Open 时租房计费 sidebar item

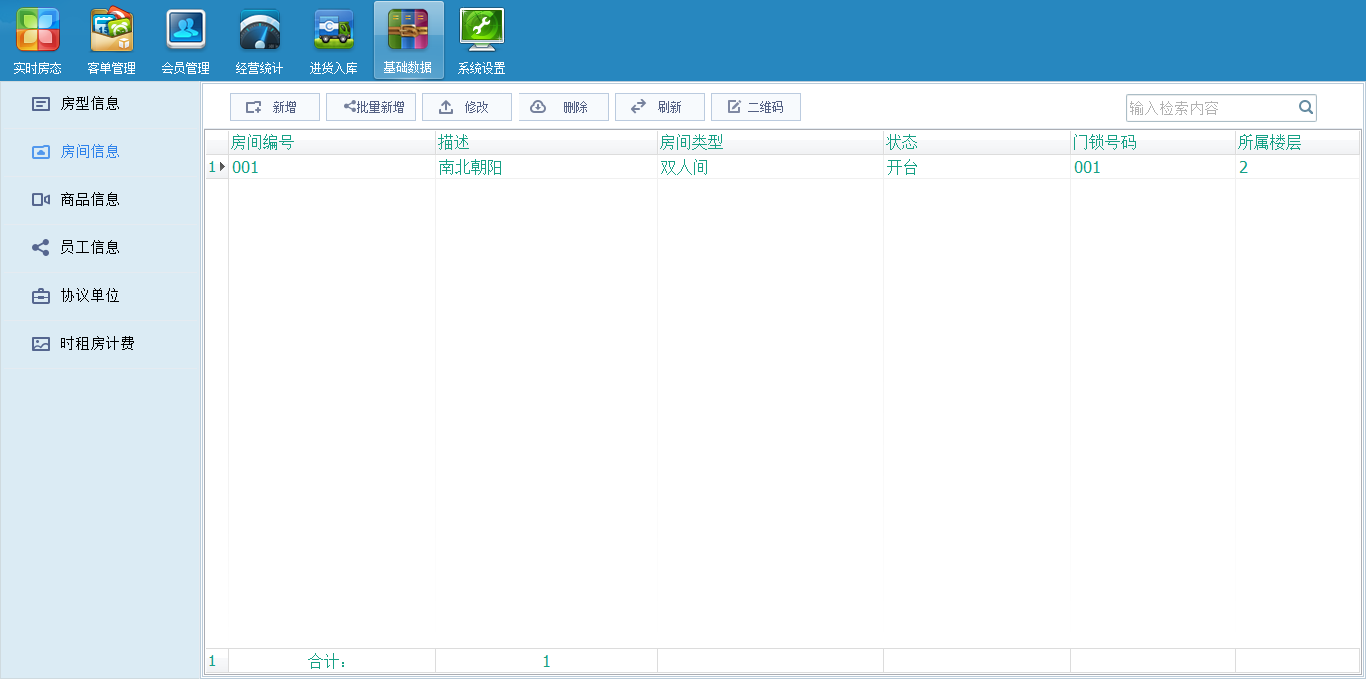tap(97, 343)
